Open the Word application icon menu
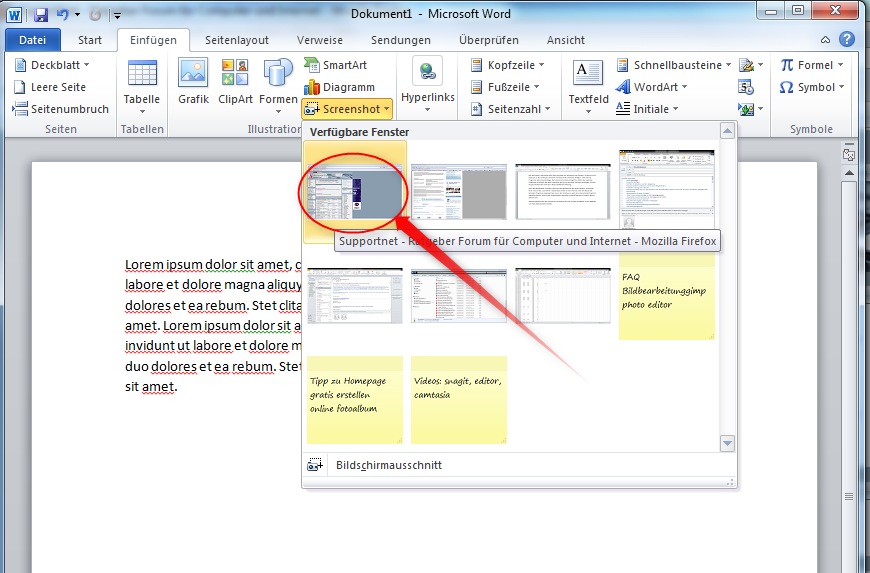 tap(14, 14)
